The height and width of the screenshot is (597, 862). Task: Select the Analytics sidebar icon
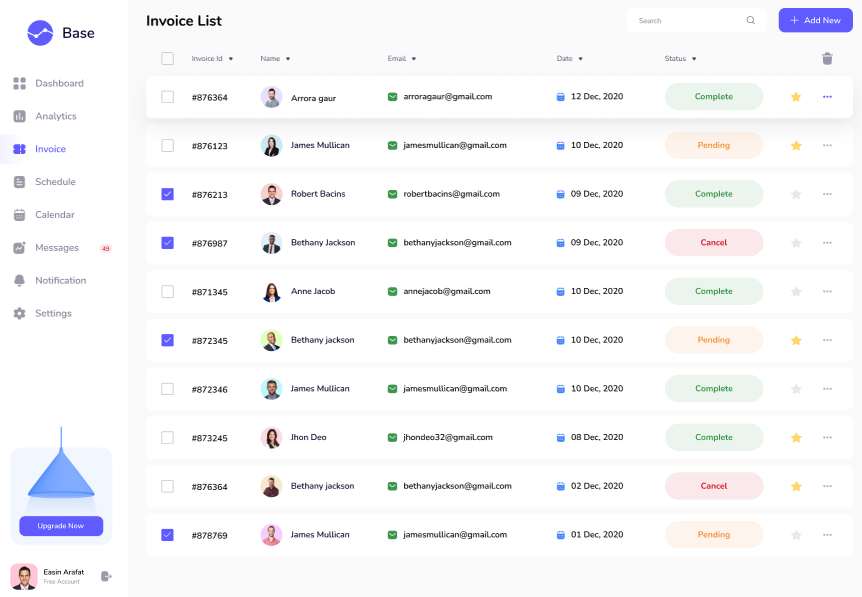[22, 116]
